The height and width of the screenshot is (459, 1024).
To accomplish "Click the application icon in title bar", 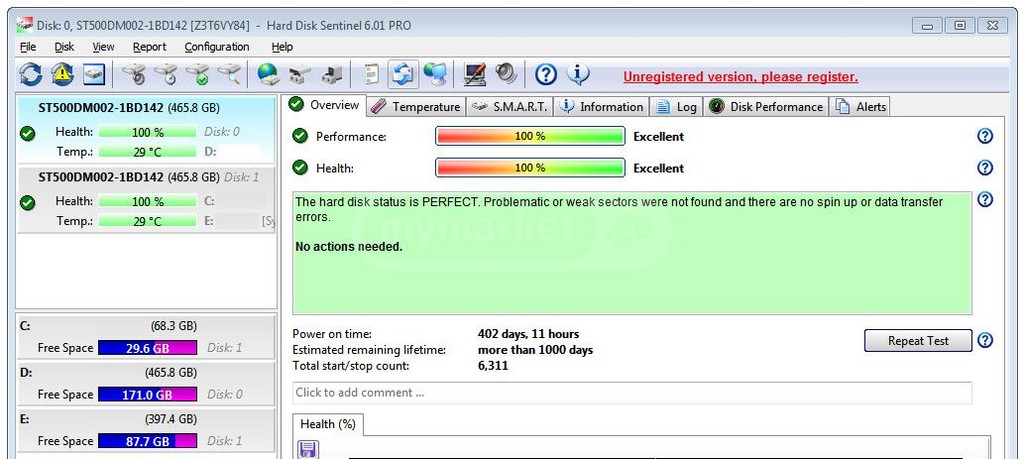I will 25,25.
